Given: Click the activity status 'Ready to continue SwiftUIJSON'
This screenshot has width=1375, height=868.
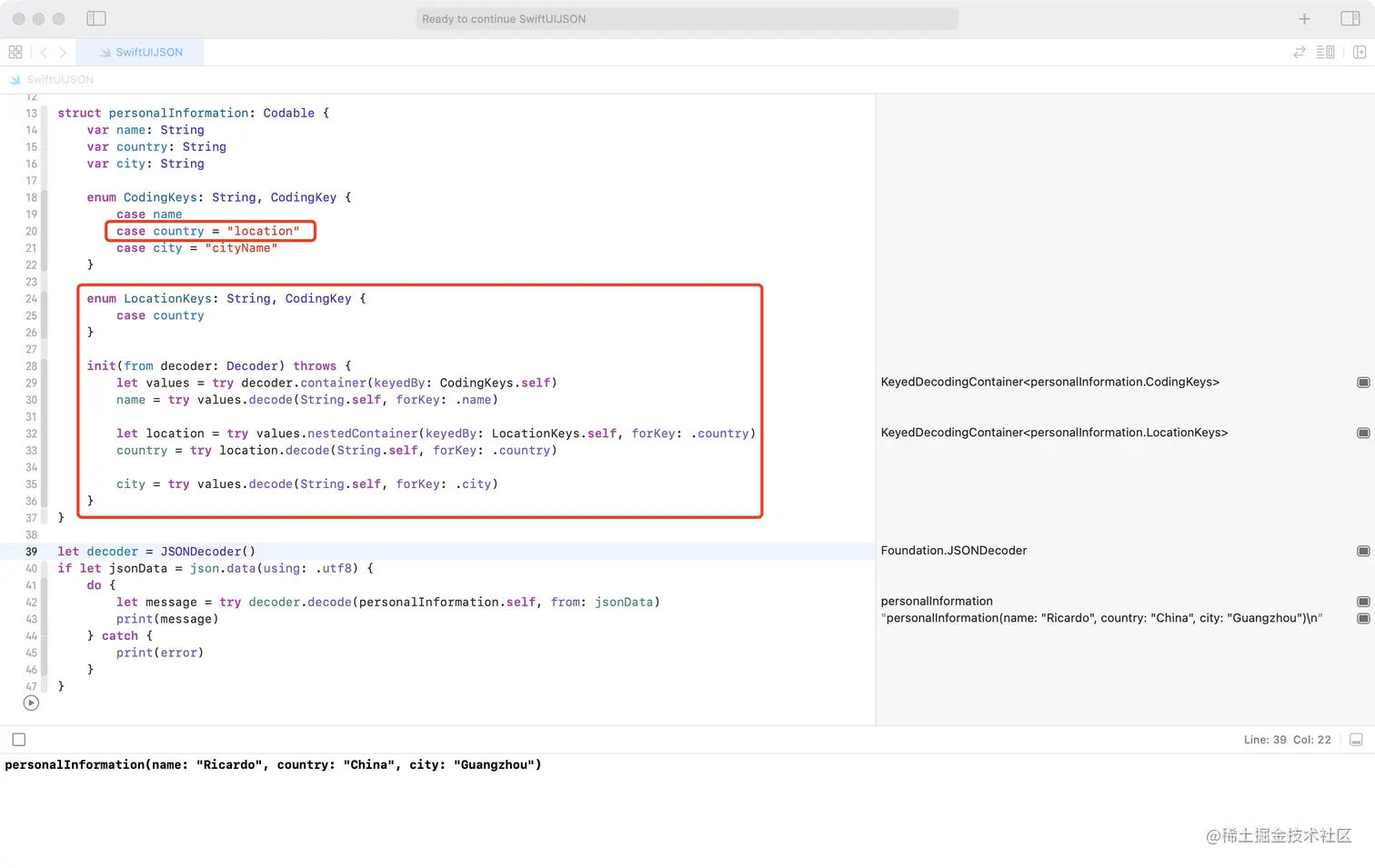Looking at the screenshot, I should point(687,18).
